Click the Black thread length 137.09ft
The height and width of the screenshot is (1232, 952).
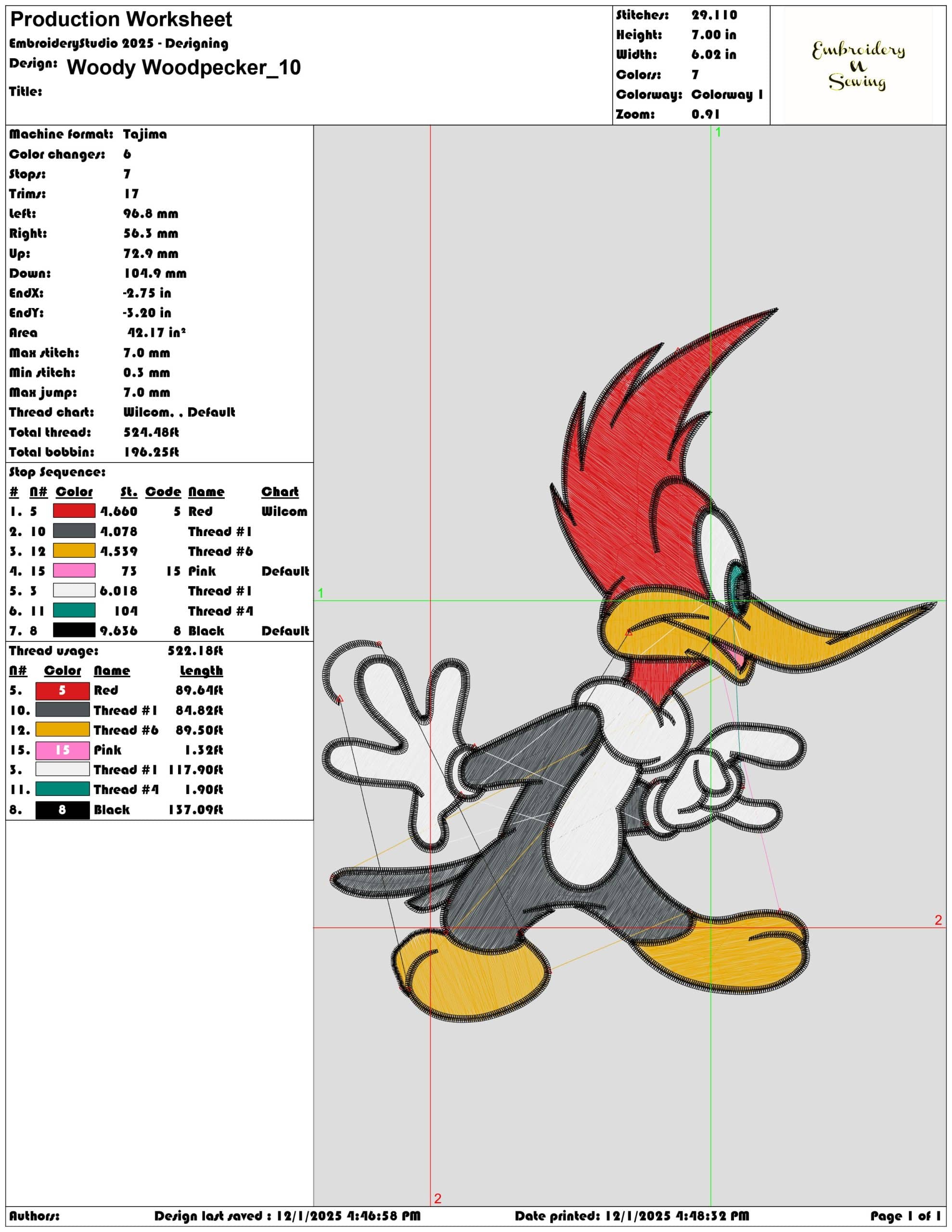pos(196,810)
